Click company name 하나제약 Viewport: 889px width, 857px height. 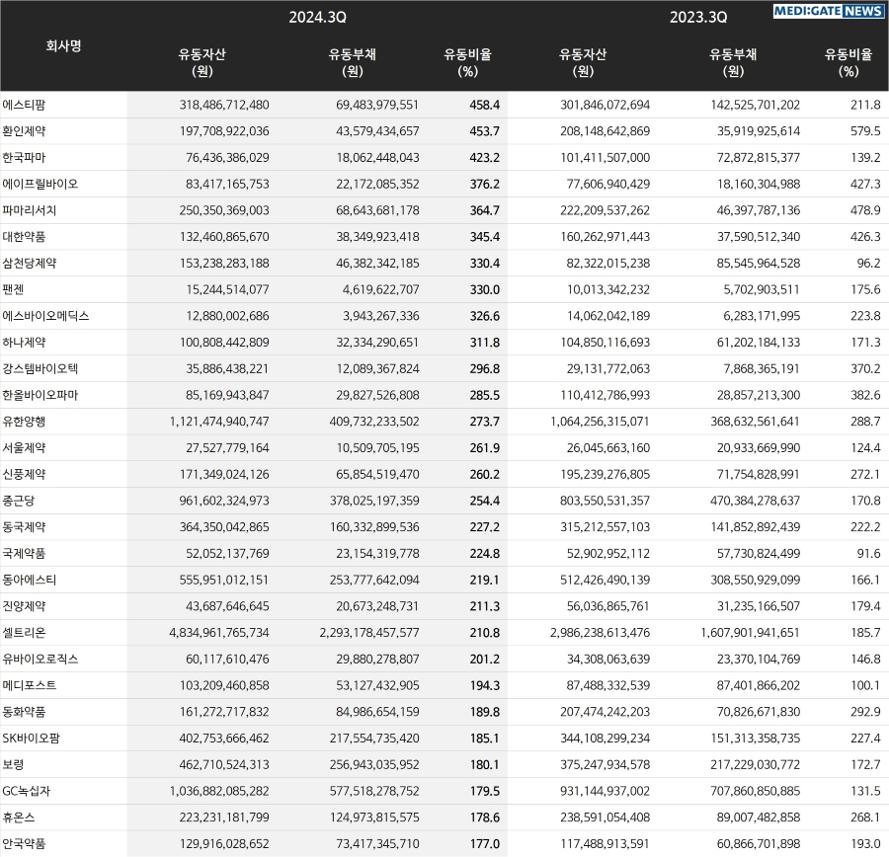(24, 342)
